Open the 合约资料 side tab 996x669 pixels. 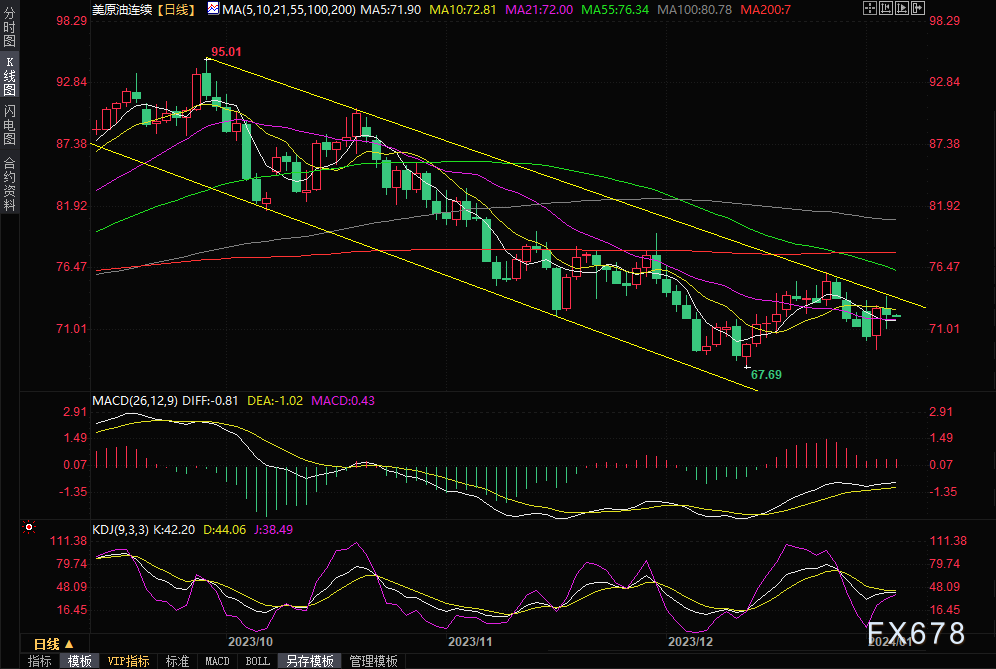click(x=9, y=184)
